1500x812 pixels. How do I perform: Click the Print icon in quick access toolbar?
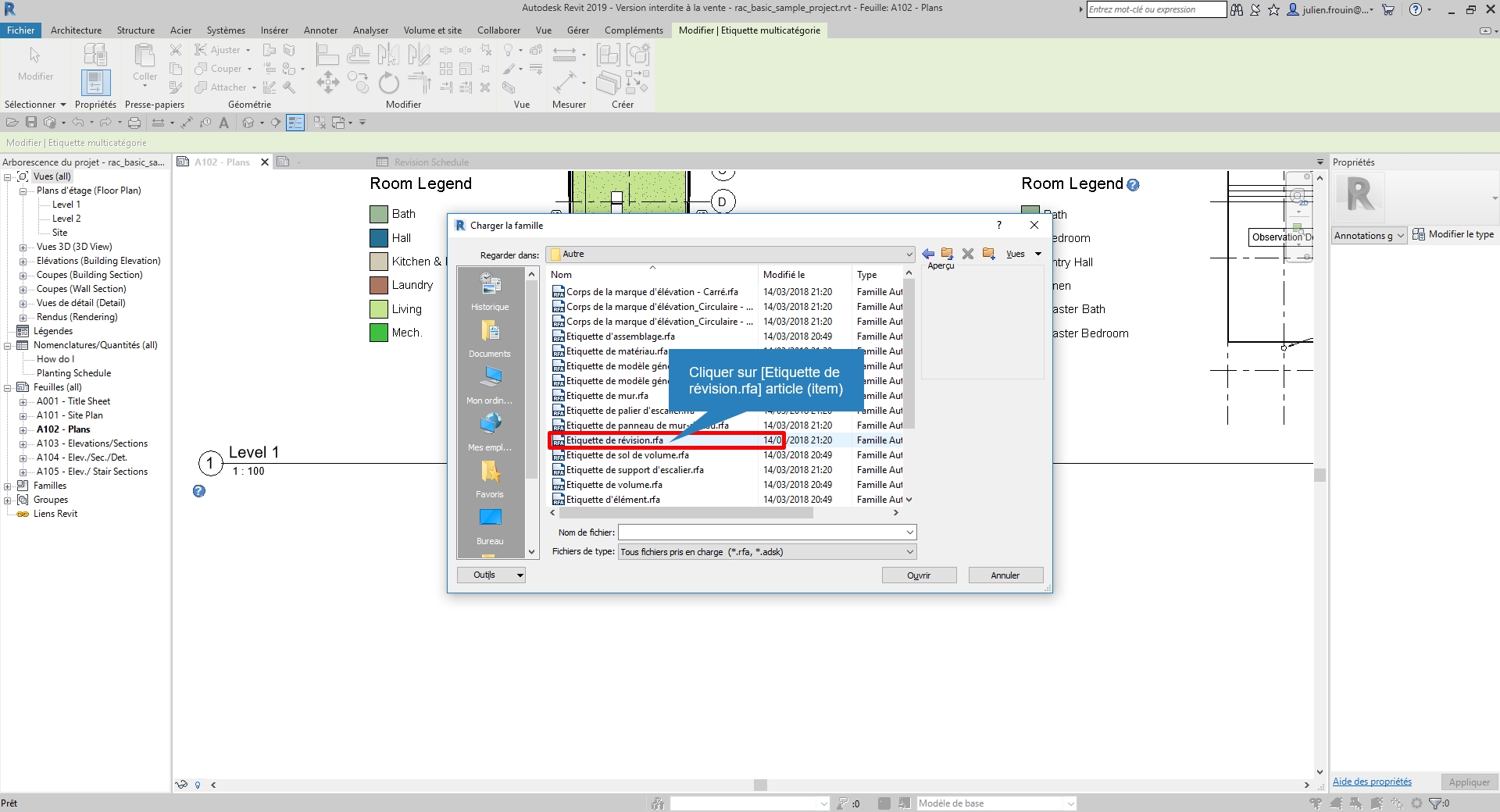(134, 123)
